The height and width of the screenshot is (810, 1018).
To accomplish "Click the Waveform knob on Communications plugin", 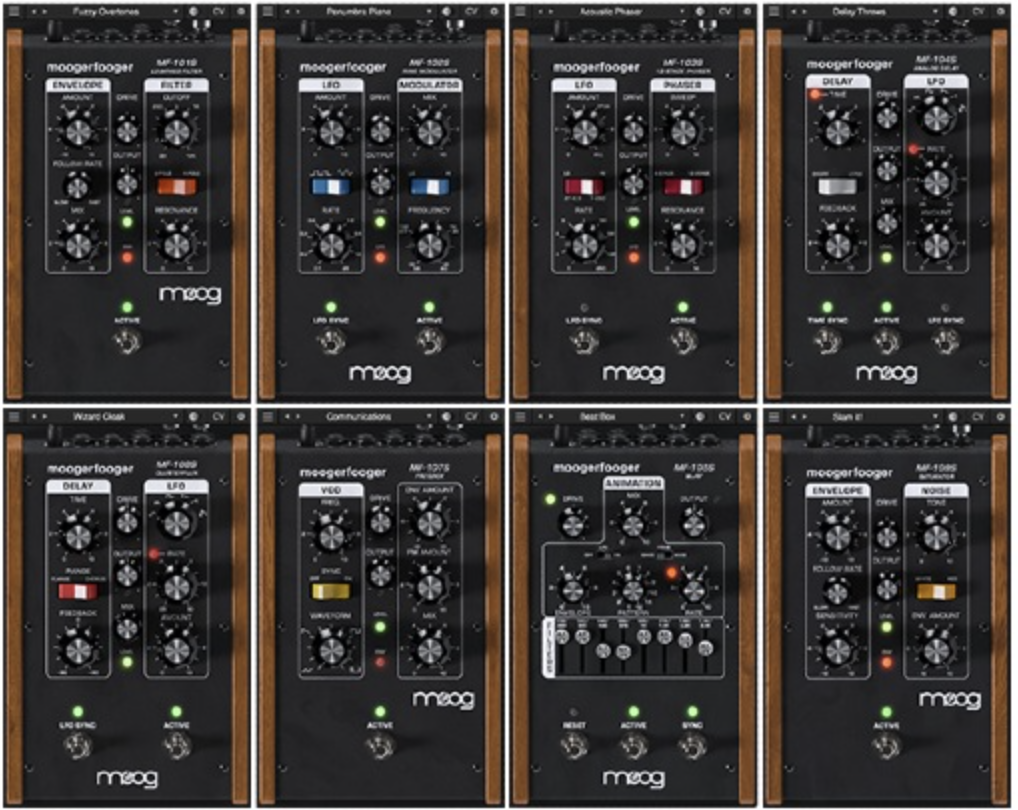I will pos(331,650).
